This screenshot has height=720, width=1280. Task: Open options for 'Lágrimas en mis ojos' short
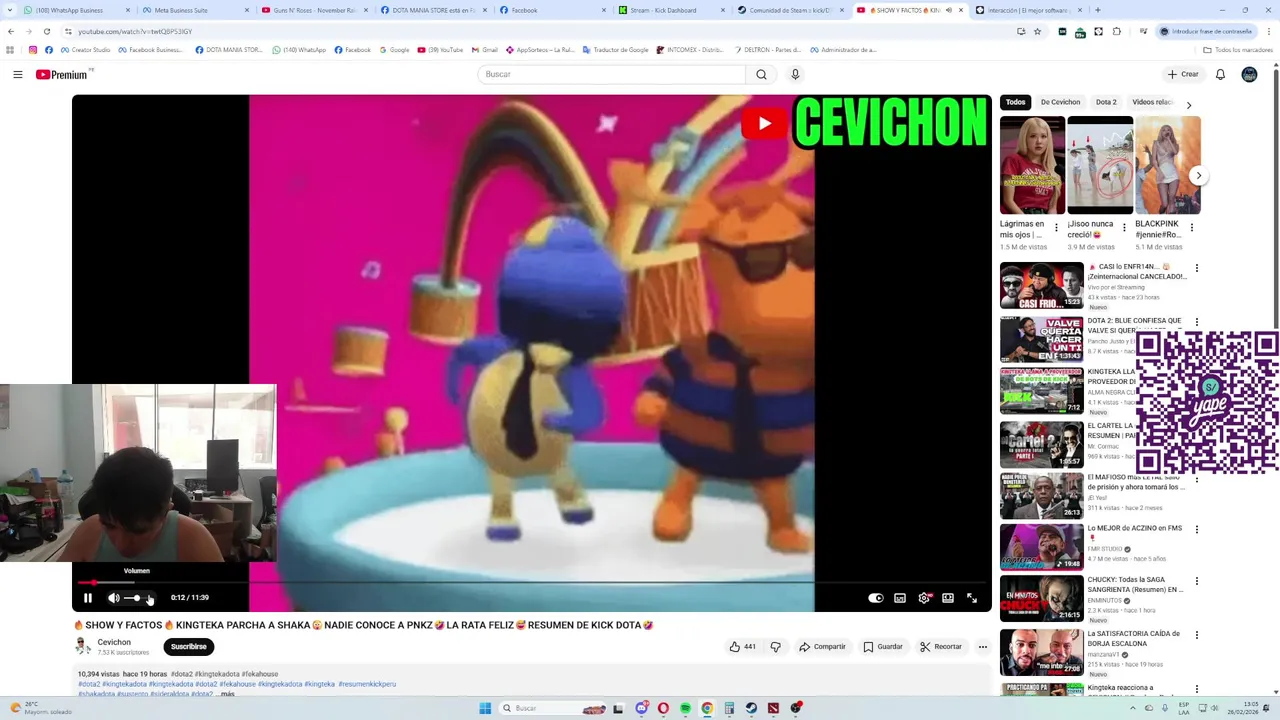click(1056, 228)
